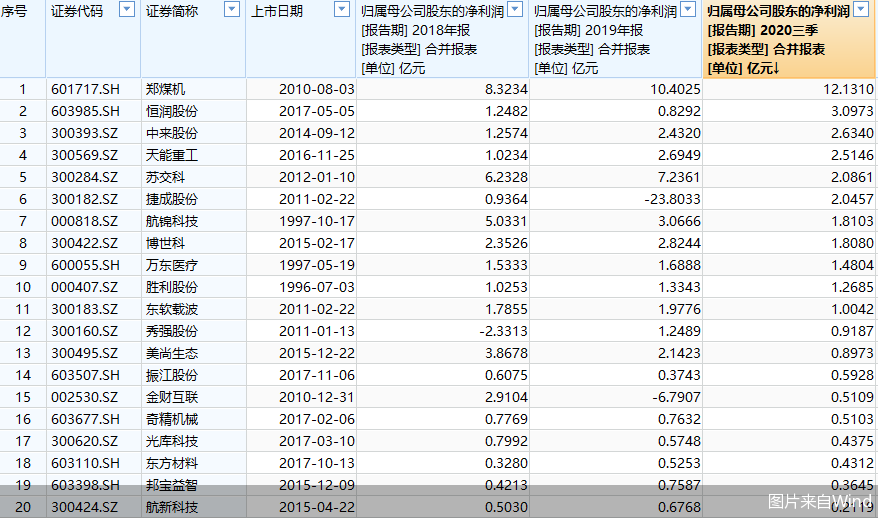The width and height of the screenshot is (878, 518).
Task: Select the 苏交科 name cell
Action: (165, 177)
